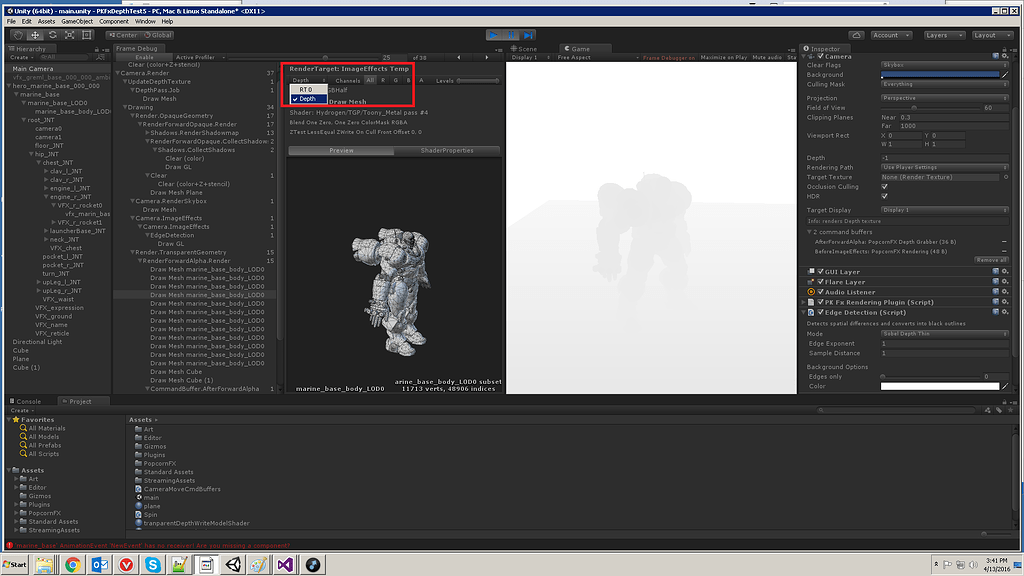Select the Hand pan tool

click(x=18, y=33)
